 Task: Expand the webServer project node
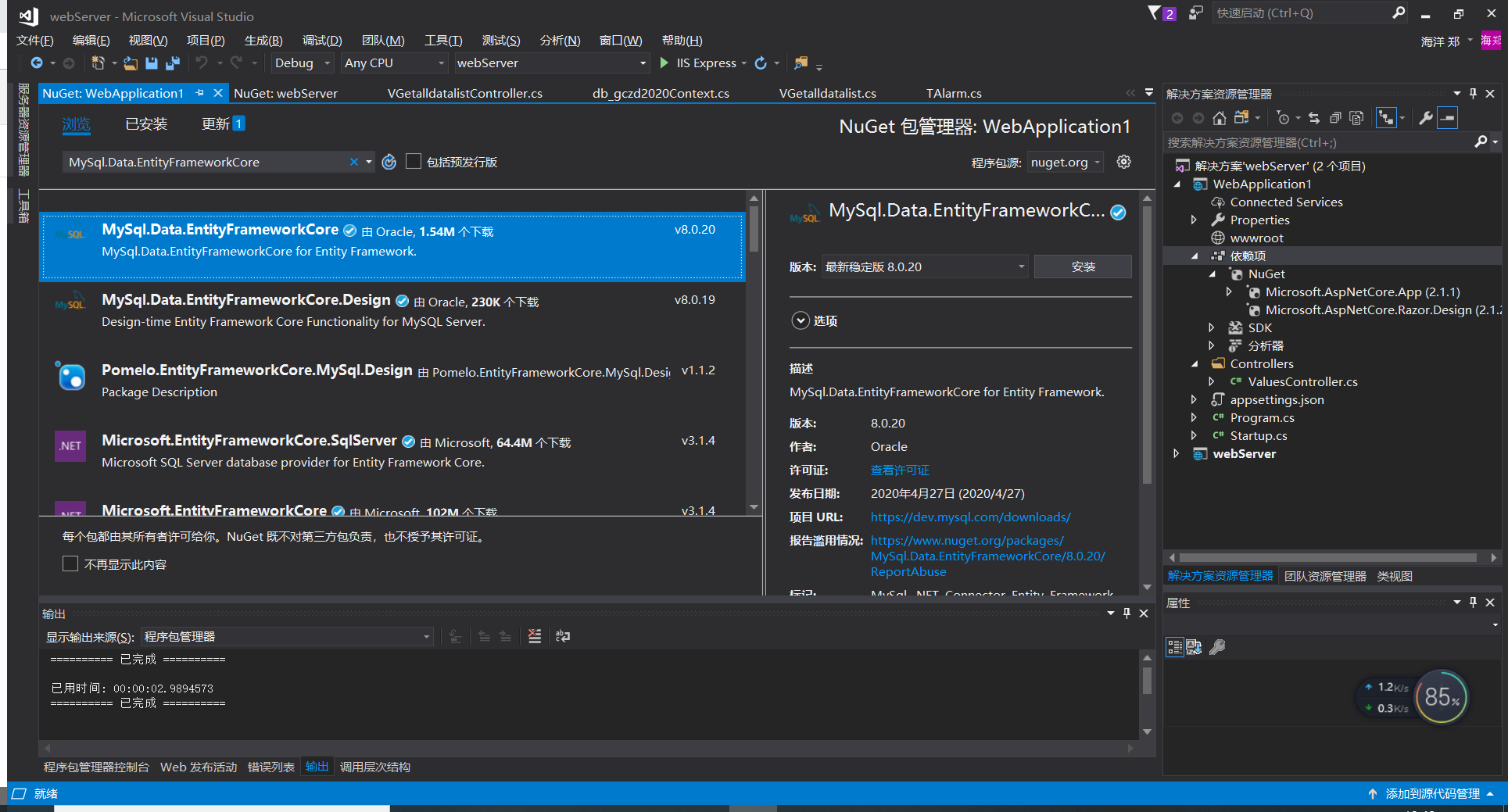coord(1177,454)
